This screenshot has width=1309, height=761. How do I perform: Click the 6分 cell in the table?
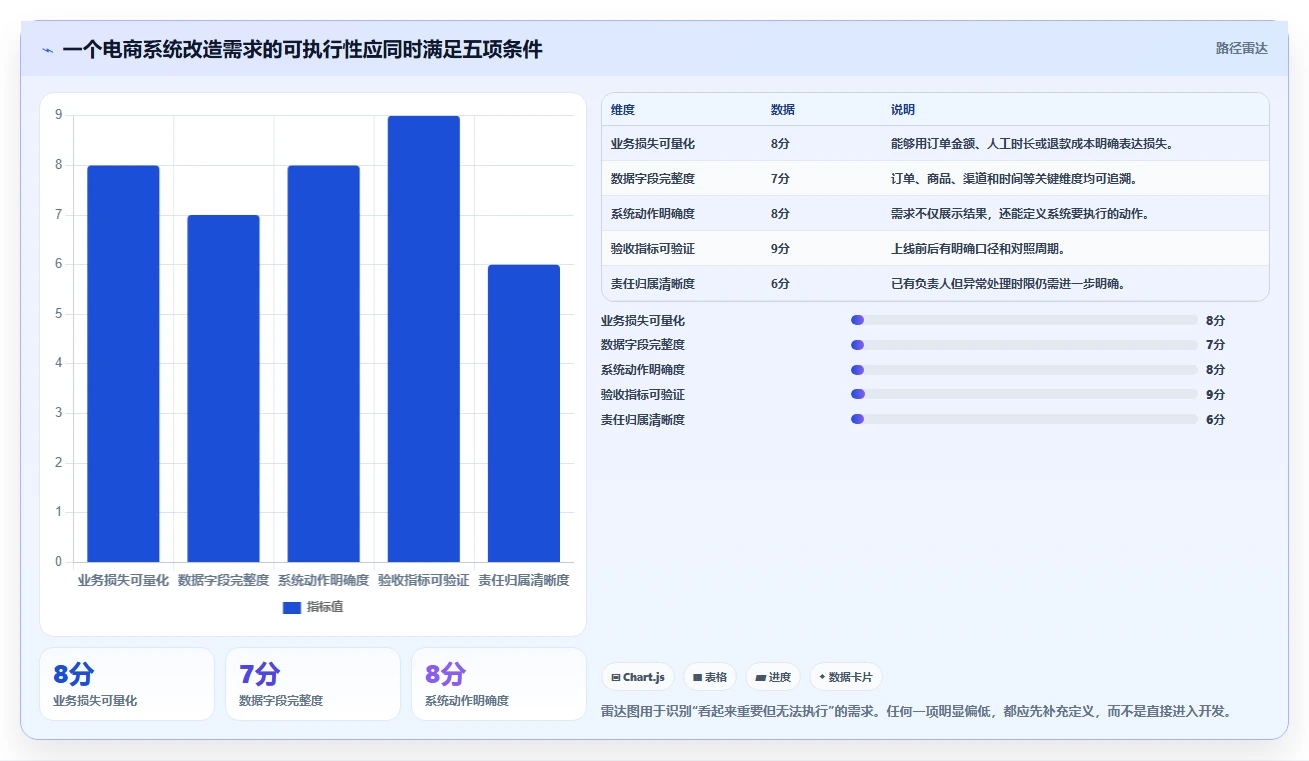coord(780,284)
